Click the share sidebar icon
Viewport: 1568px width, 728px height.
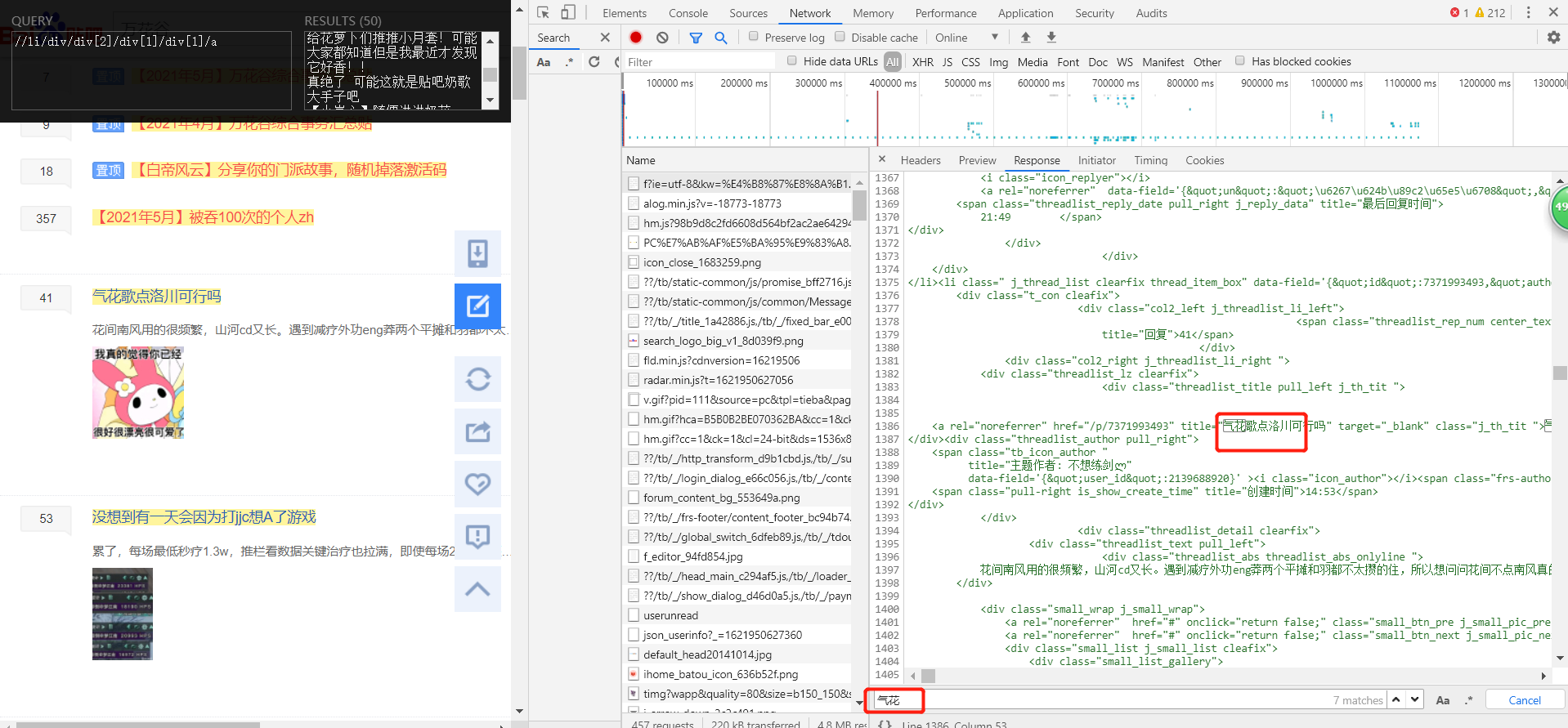click(477, 431)
